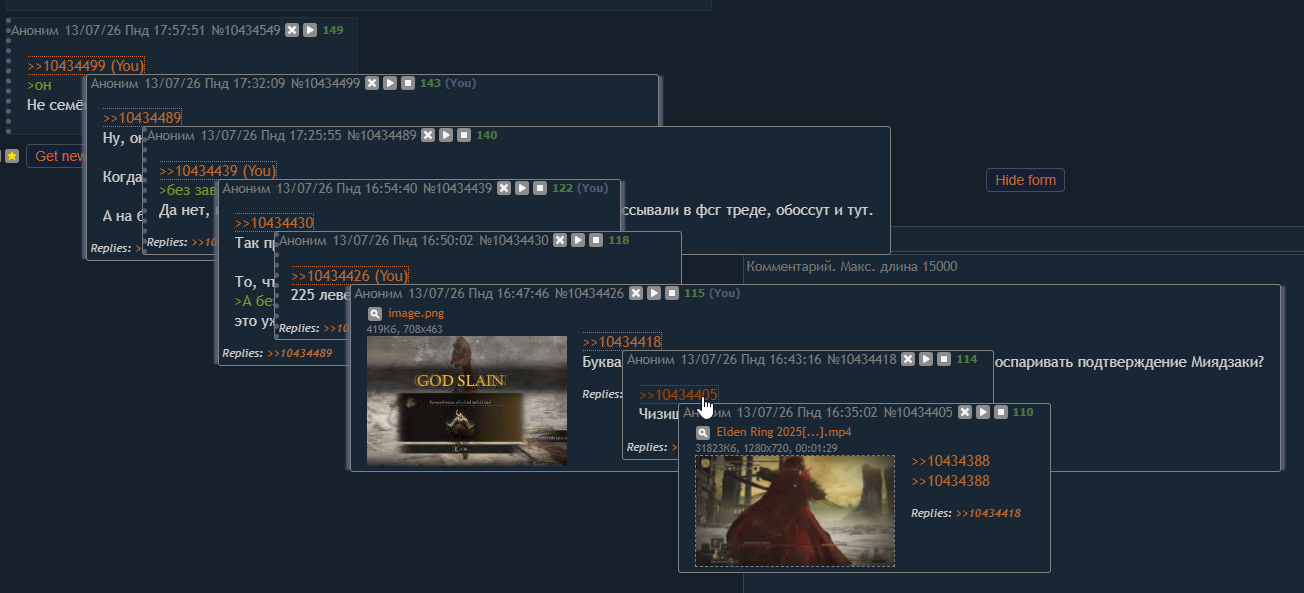1304x593 pixels.
Task: Open reply link >>10434426 (You)
Action: pyautogui.click(x=350, y=276)
